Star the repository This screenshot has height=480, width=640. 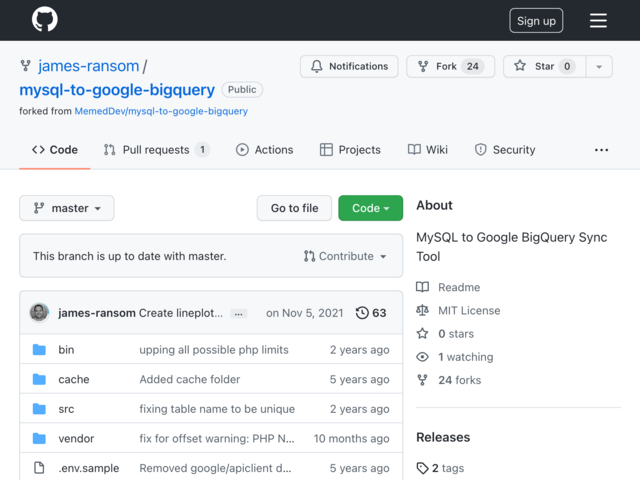pos(544,66)
